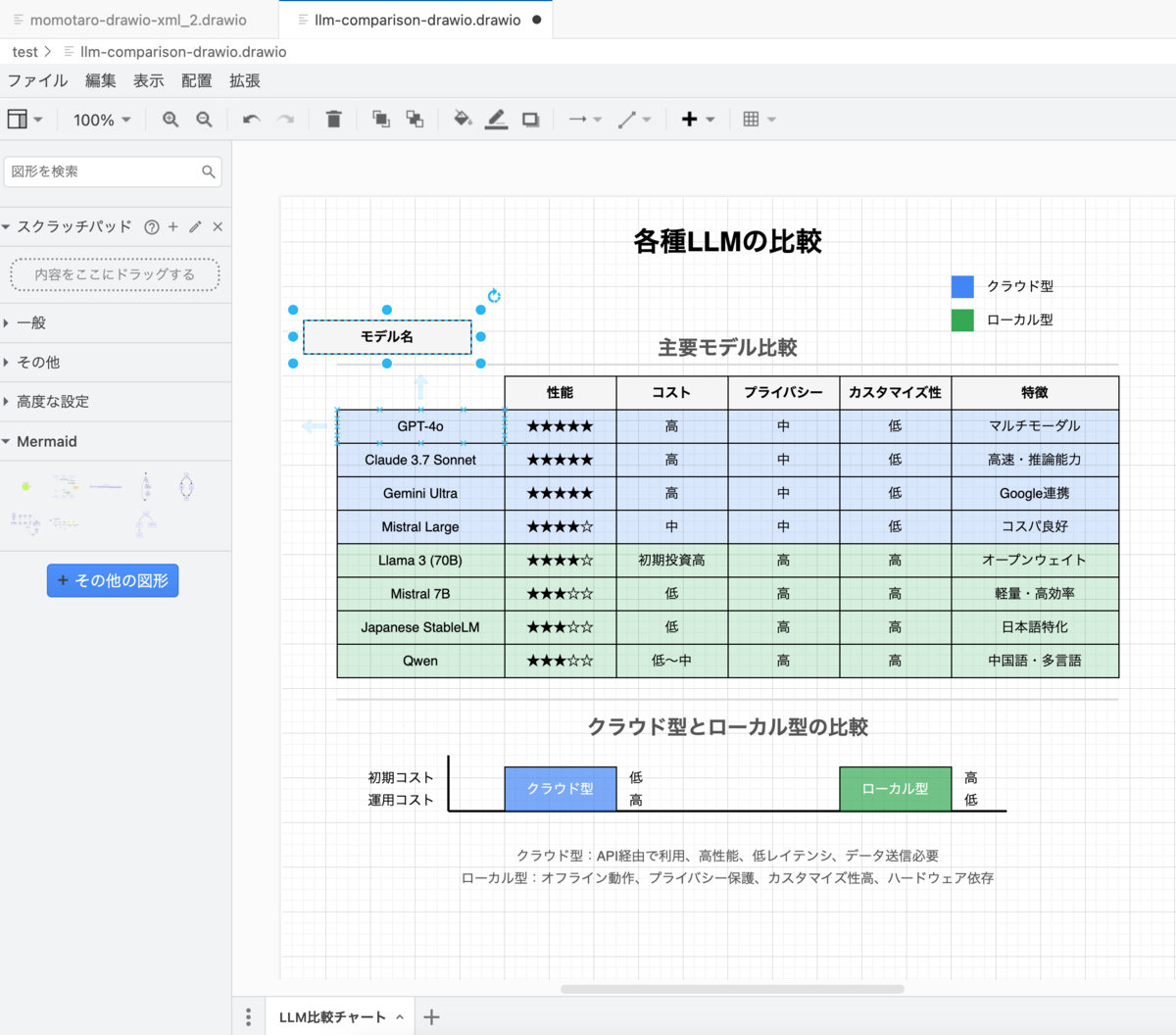Select the プライバシー column header
Screen dimensions: 1176x1035
[x=783, y=392]
